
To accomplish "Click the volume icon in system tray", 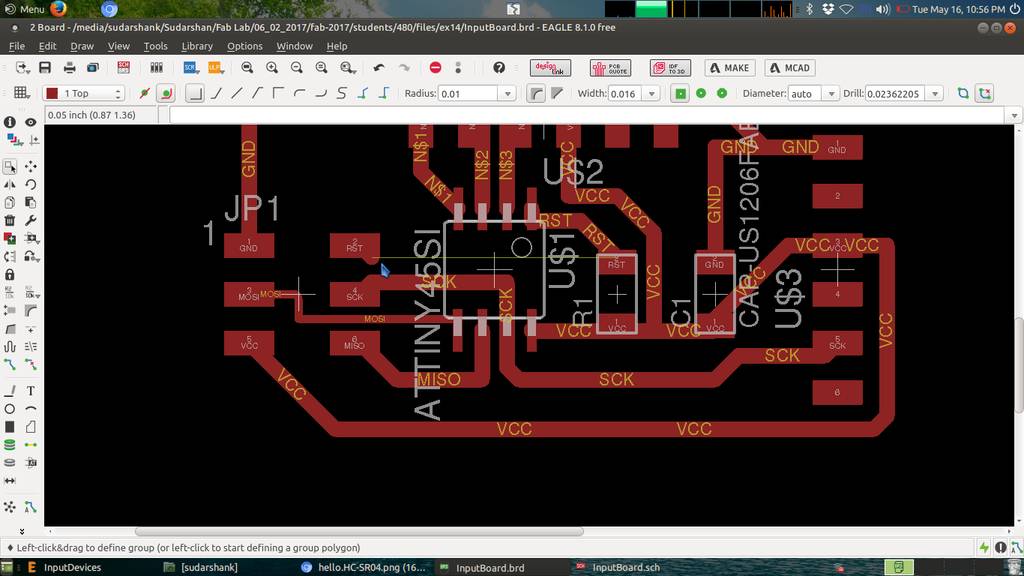I will 882,9.
